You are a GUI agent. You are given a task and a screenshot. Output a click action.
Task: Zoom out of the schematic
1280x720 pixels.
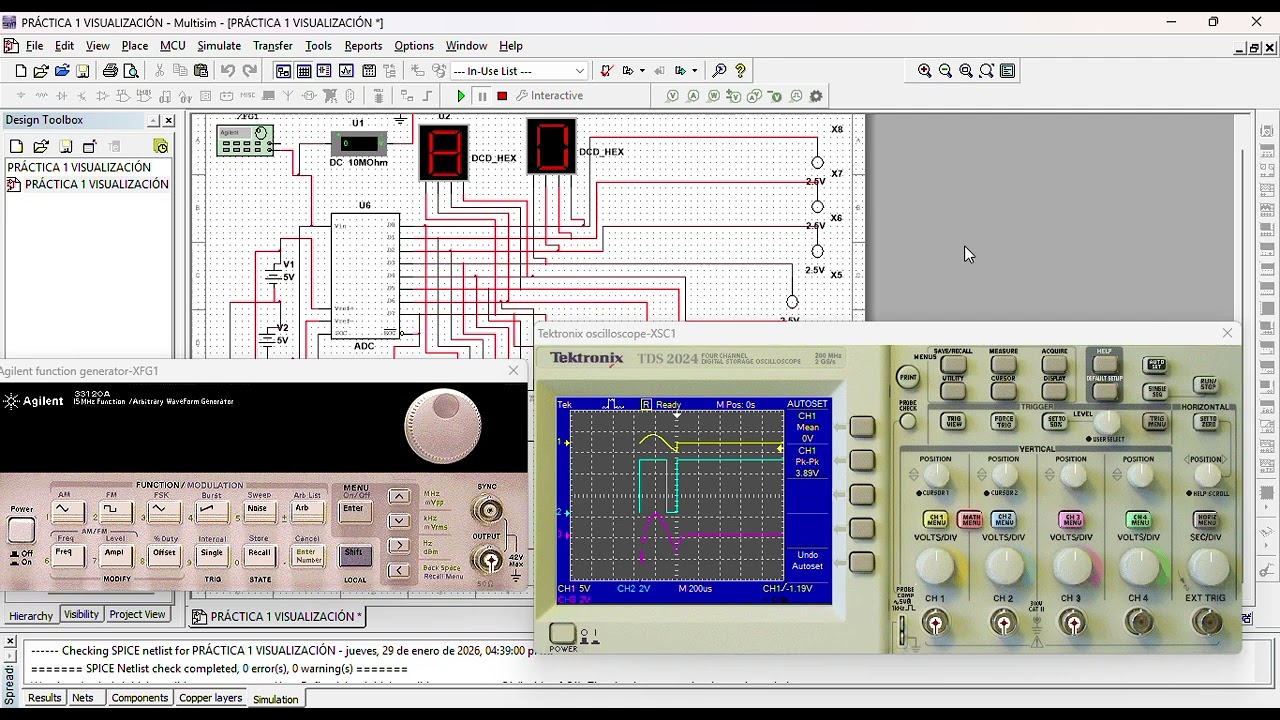point(945,71)
